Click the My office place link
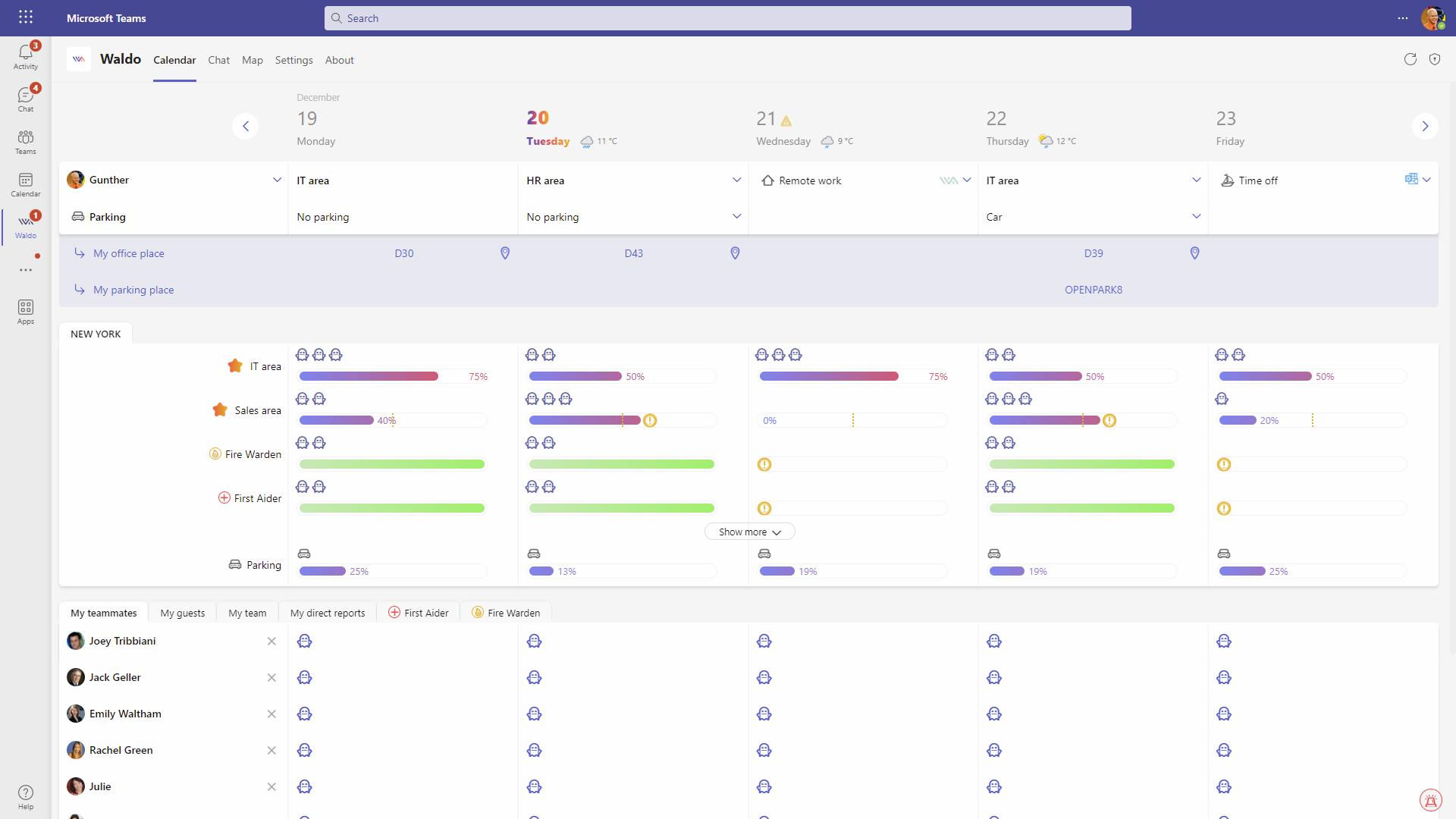Viewport: 1456px width, 819px height. 128,253
